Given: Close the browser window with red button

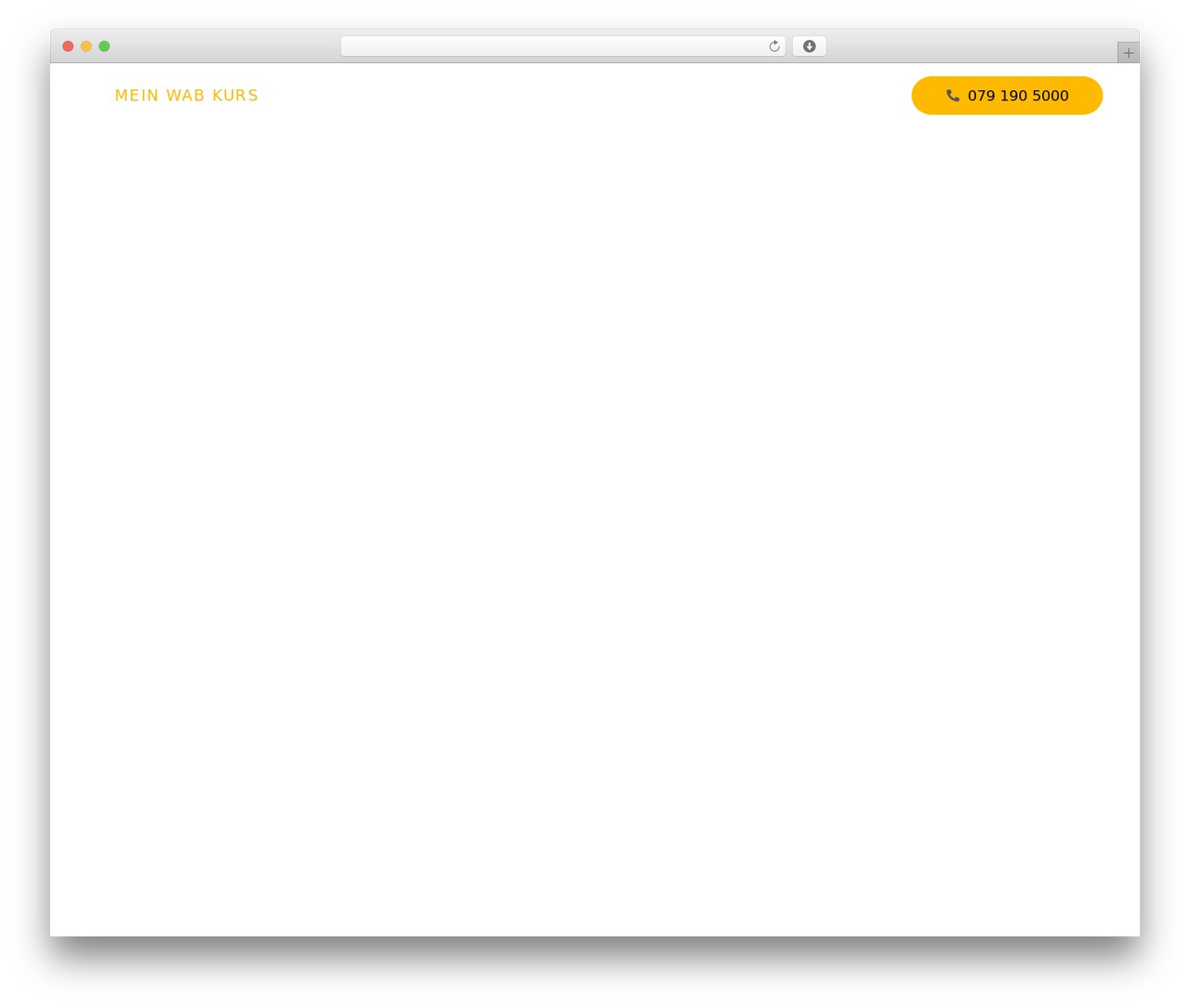Looking at the screenshot, I should pos(68,46).
